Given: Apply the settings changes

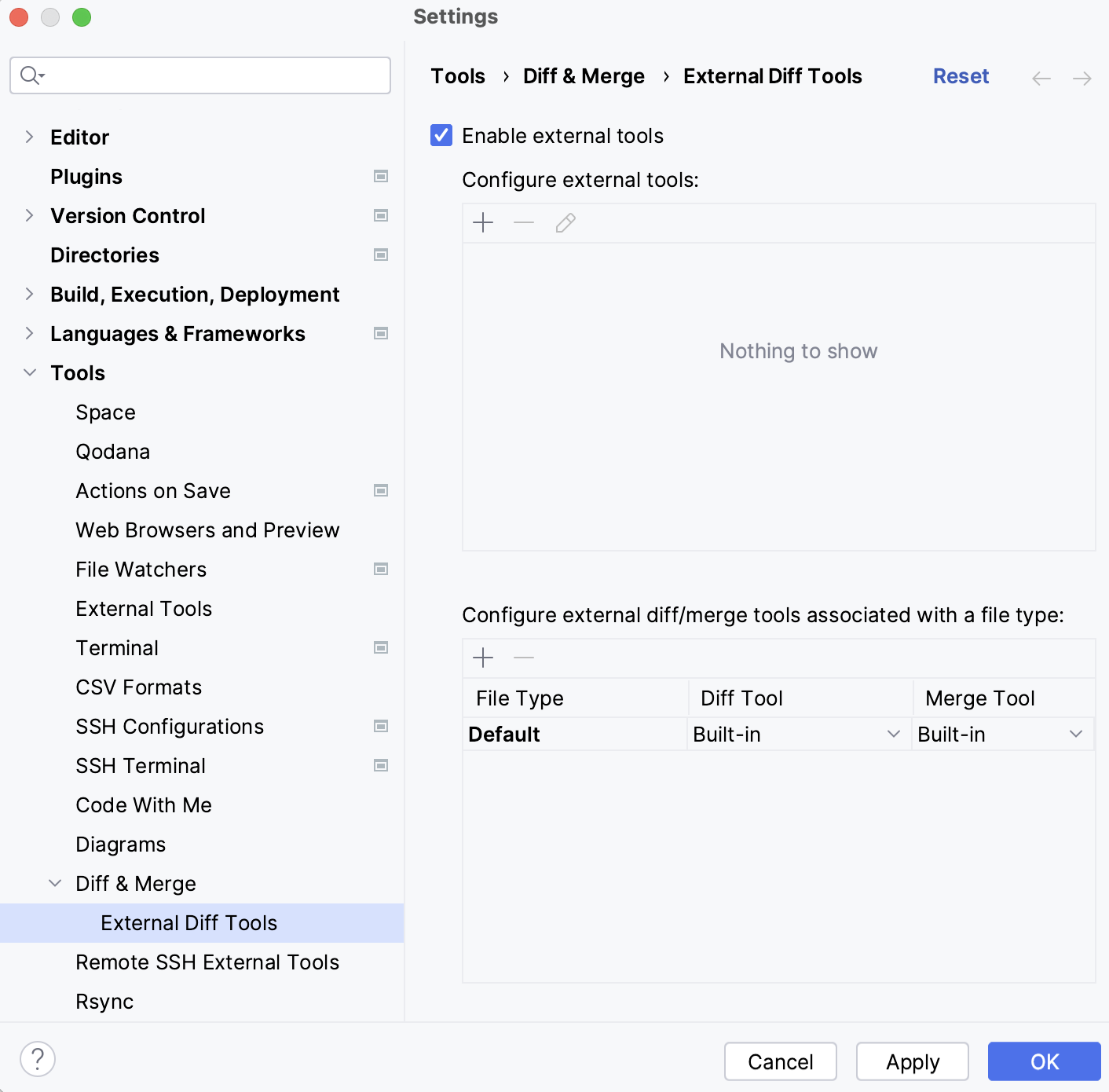Looking at the screenshot, I should tap(912, 1061).
